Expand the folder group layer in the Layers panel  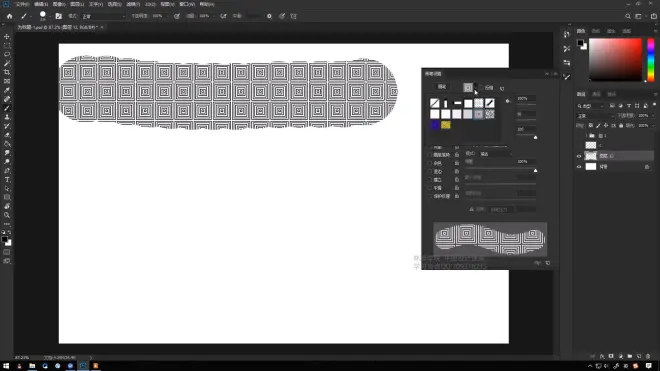pyautogui.click(x=587, y=136)
